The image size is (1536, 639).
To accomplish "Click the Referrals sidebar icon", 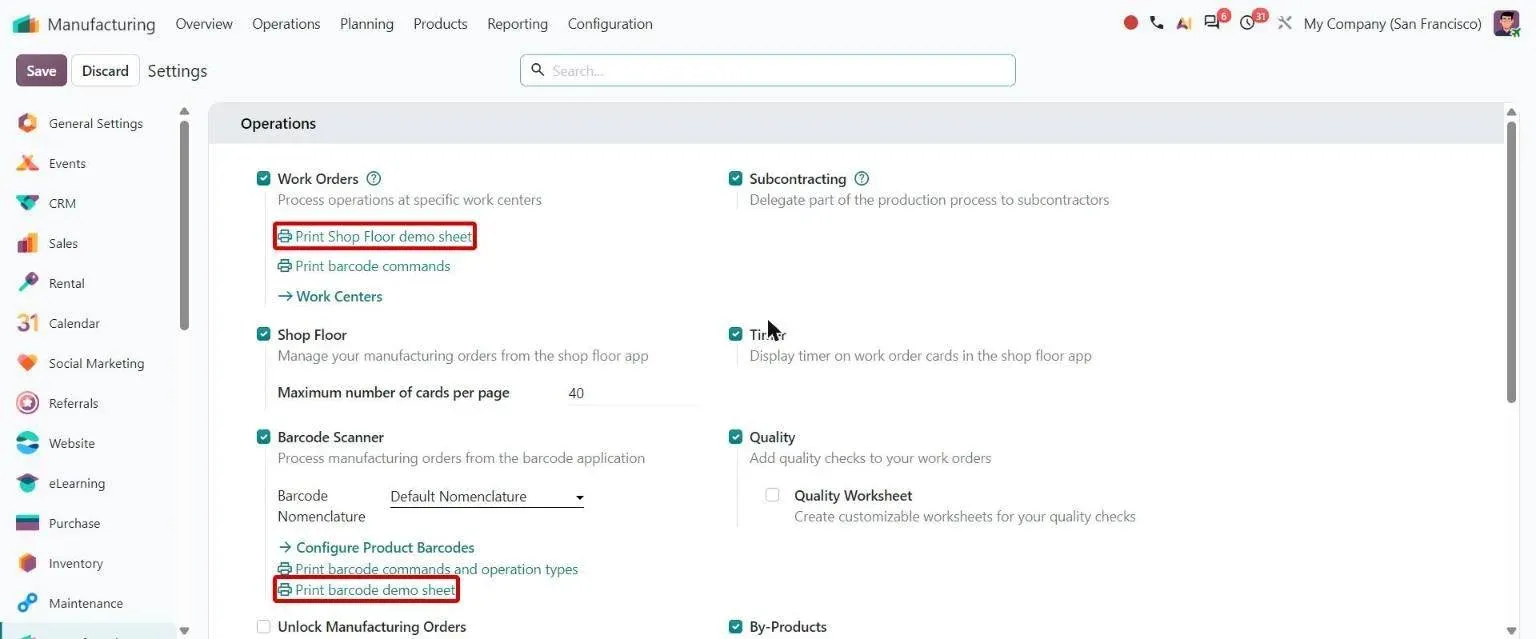I will pyautogui.click(x=28, y=403).
